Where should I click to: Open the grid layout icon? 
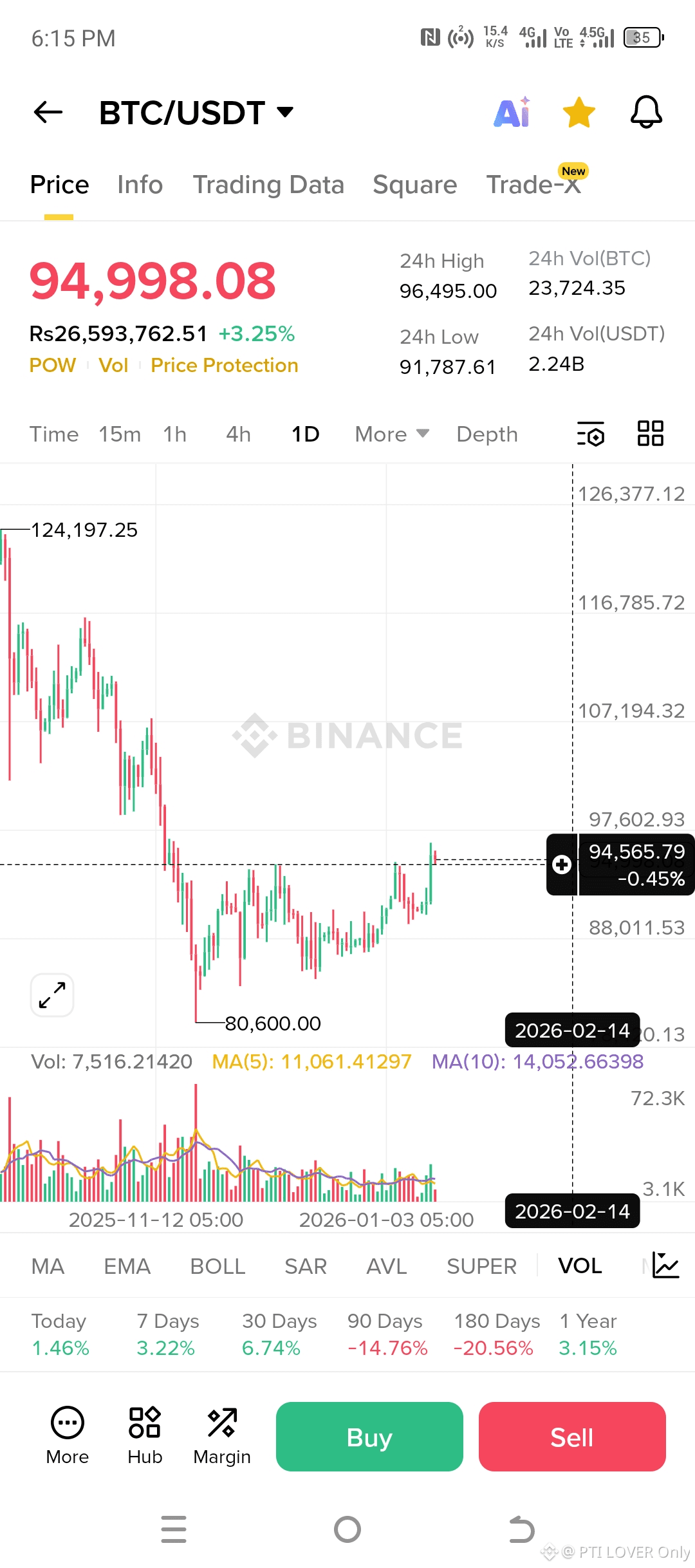[650, 434]
